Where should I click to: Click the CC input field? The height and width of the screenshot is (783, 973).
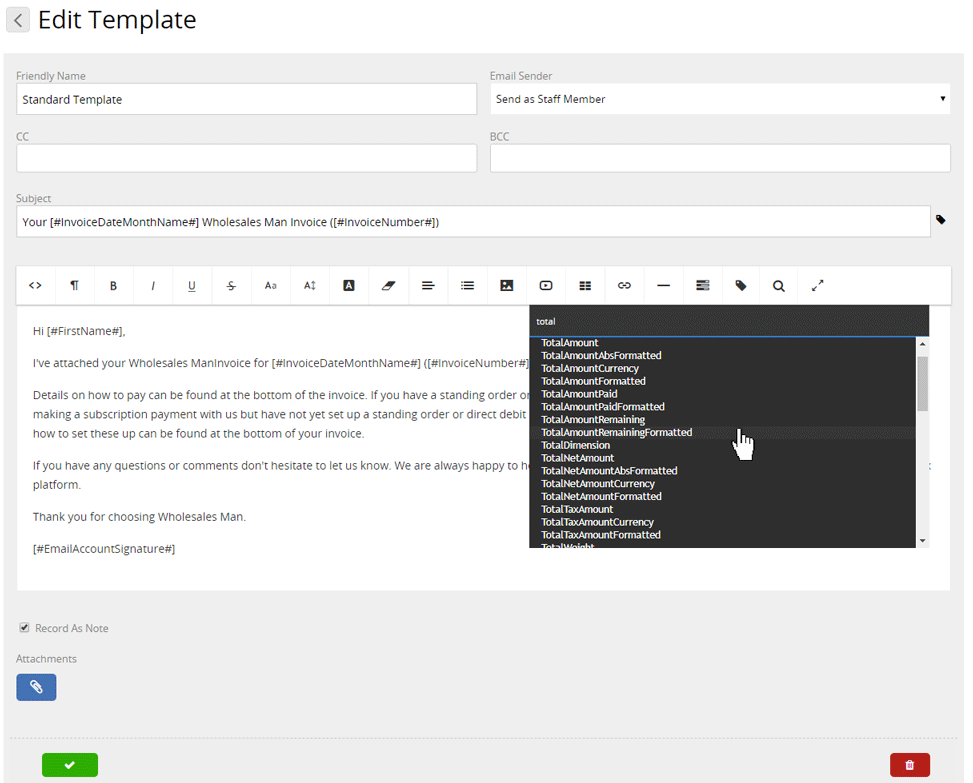tap(246, 158)
